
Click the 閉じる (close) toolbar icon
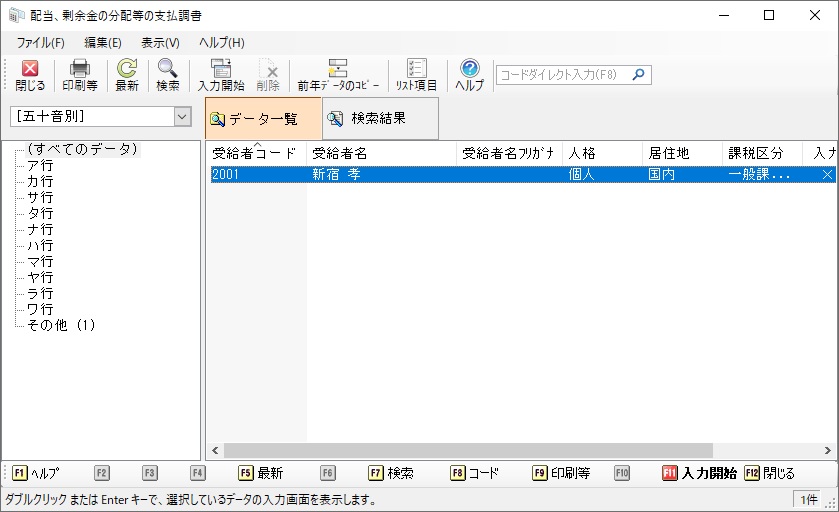[30, 75]
